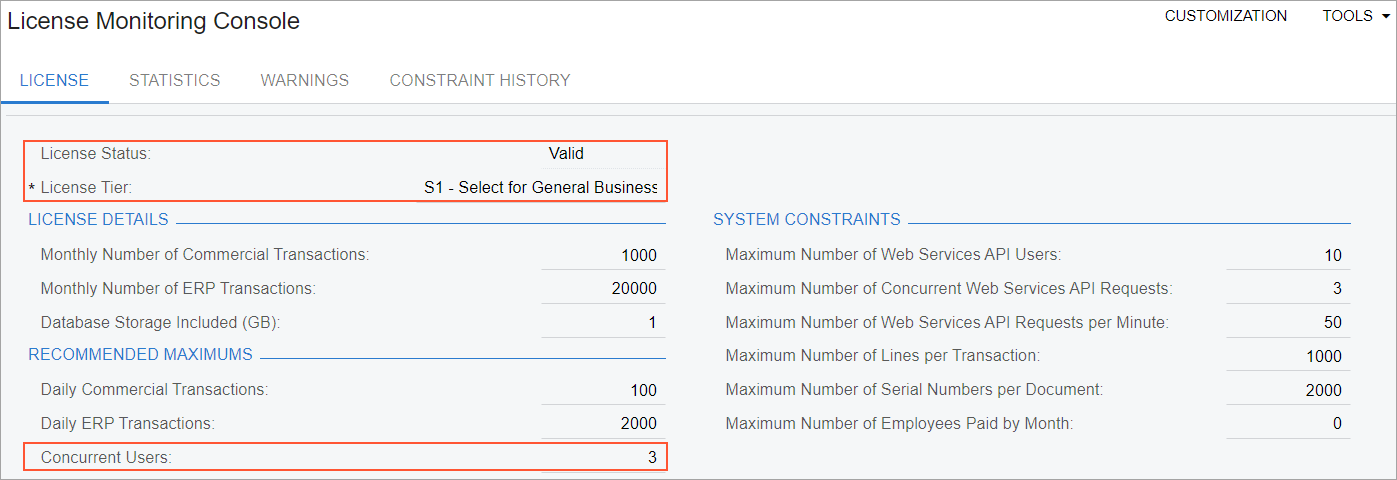This screenshot has height=480, width=1397.
Task: Click Maximum Number of Lines per Transaction field
Action: [x=1287, y=356]
